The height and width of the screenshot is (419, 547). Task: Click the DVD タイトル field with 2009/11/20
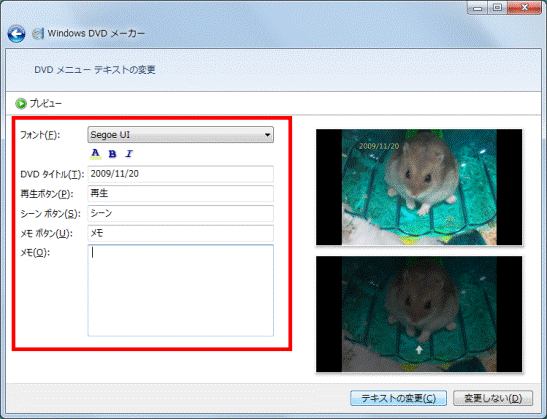[x=180, y=174]
